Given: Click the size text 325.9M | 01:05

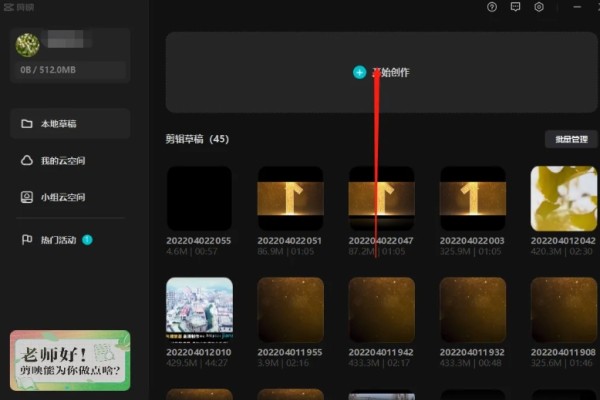Looking at the screenshot, I should coord(470,251).
